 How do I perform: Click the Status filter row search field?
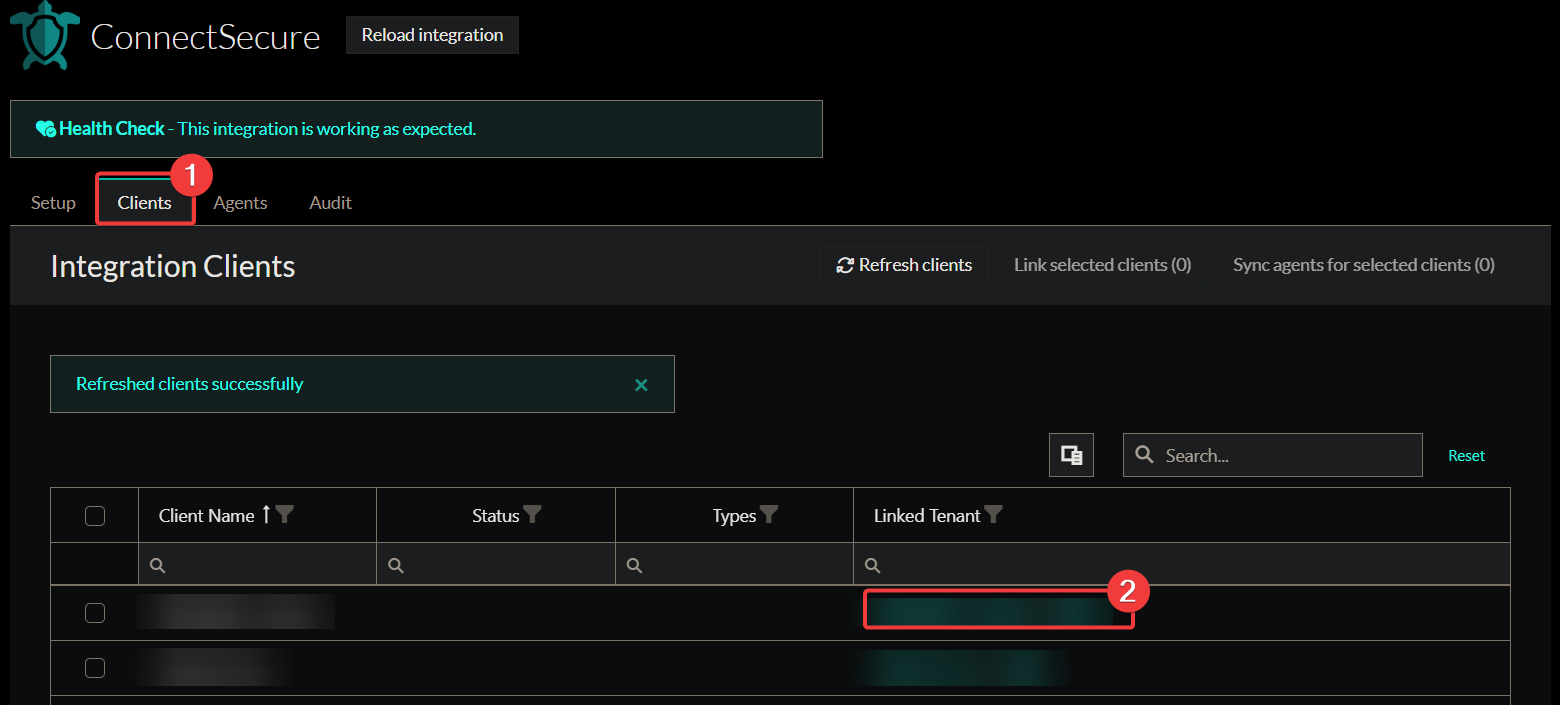pos(505,565)
